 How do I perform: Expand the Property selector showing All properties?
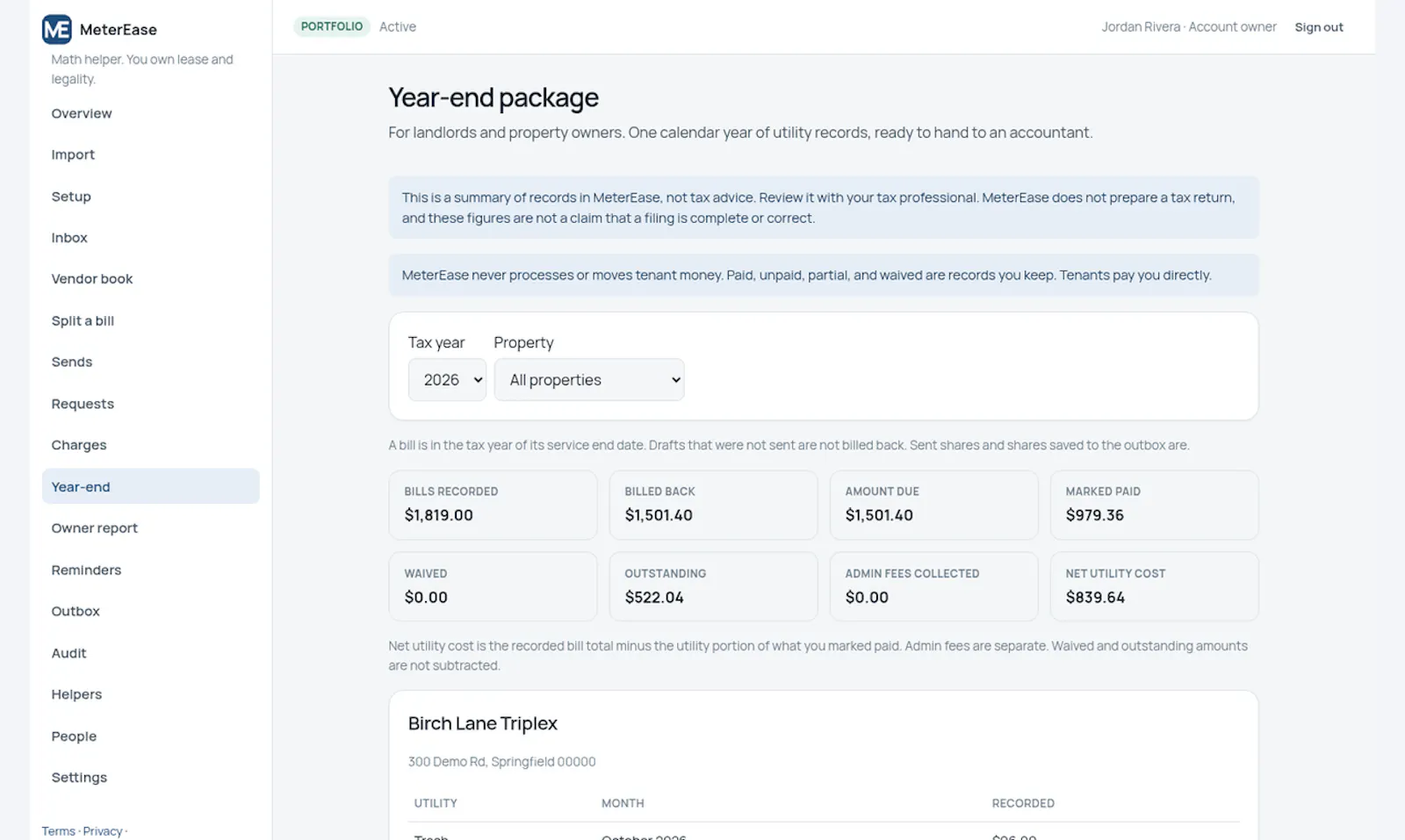click(589, 380)
